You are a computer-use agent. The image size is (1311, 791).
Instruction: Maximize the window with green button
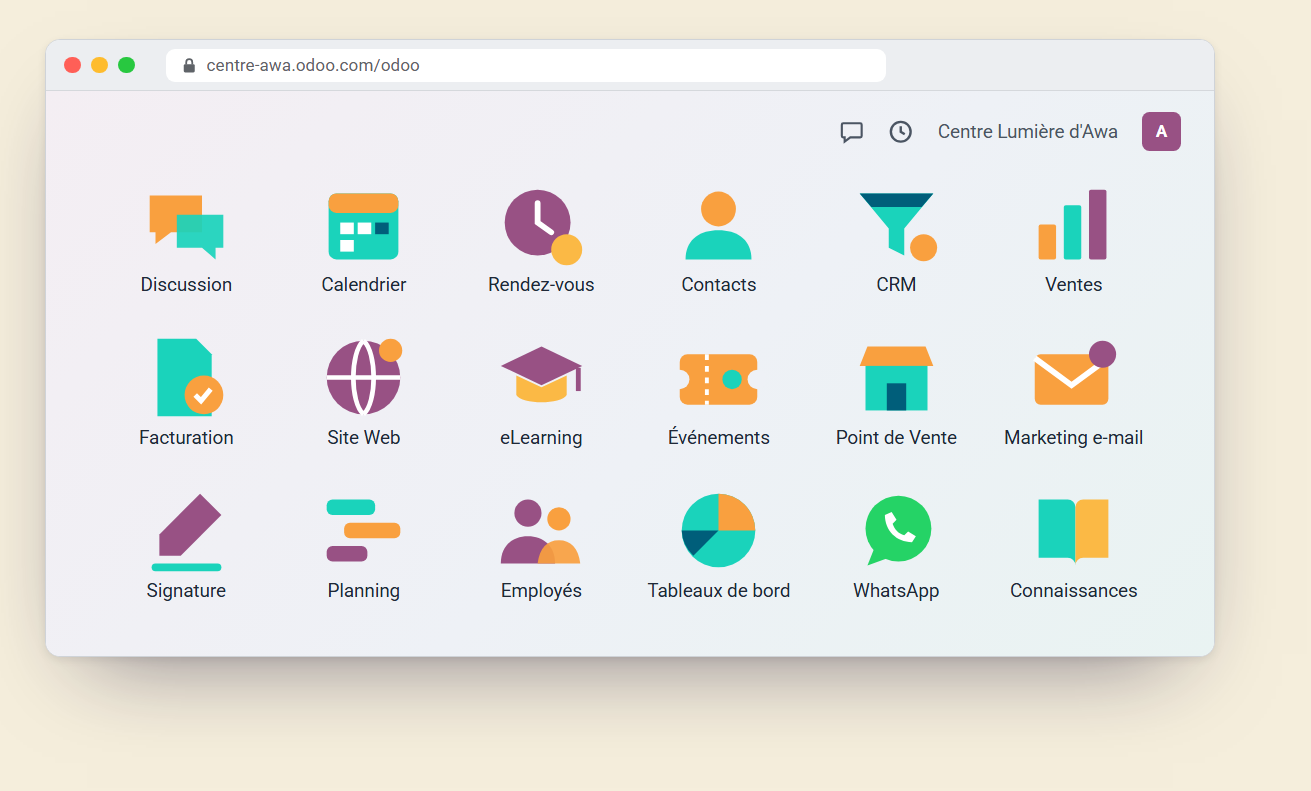[126, 65]
